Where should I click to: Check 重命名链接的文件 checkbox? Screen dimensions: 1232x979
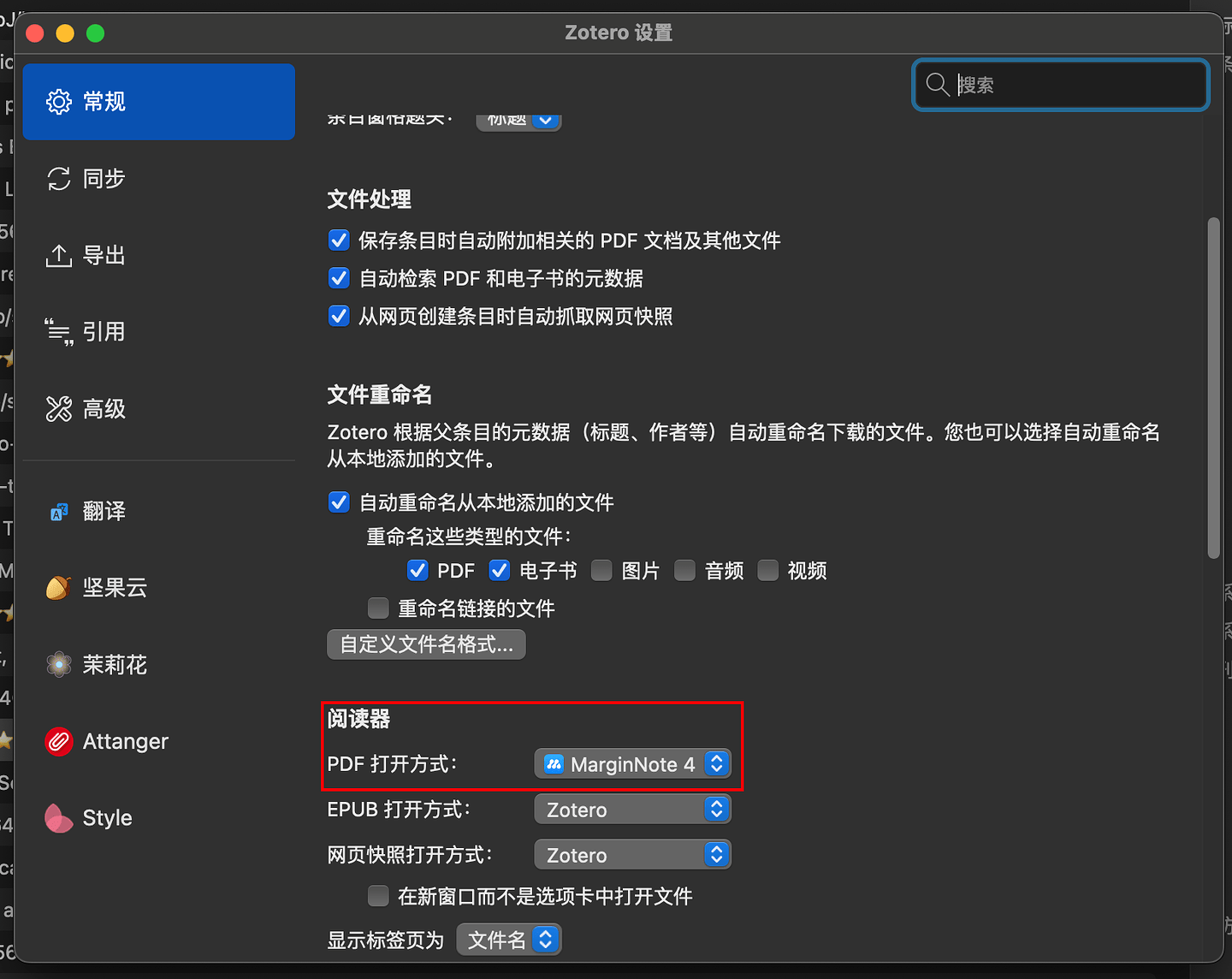pyautogui.click(x=378, y=608)
